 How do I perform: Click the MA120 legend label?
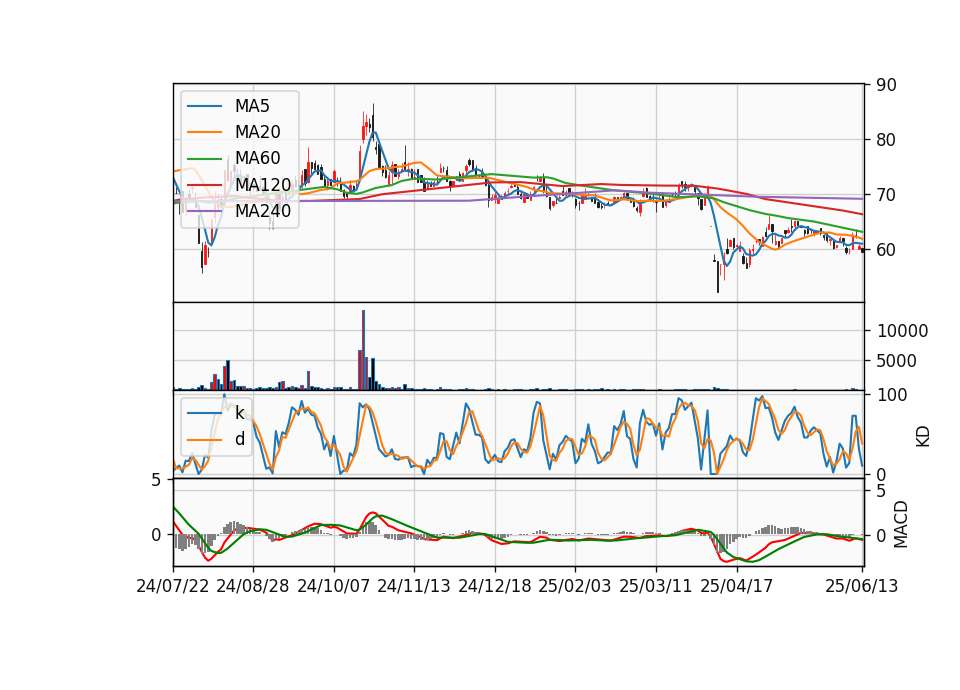263,184
